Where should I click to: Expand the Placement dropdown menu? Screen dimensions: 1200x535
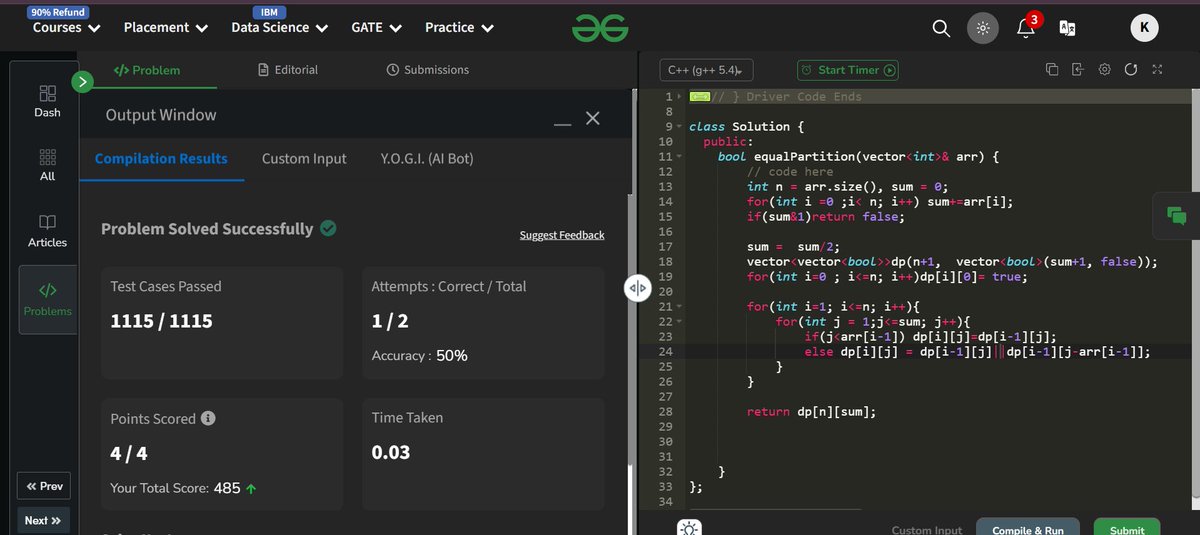(166, 28)
